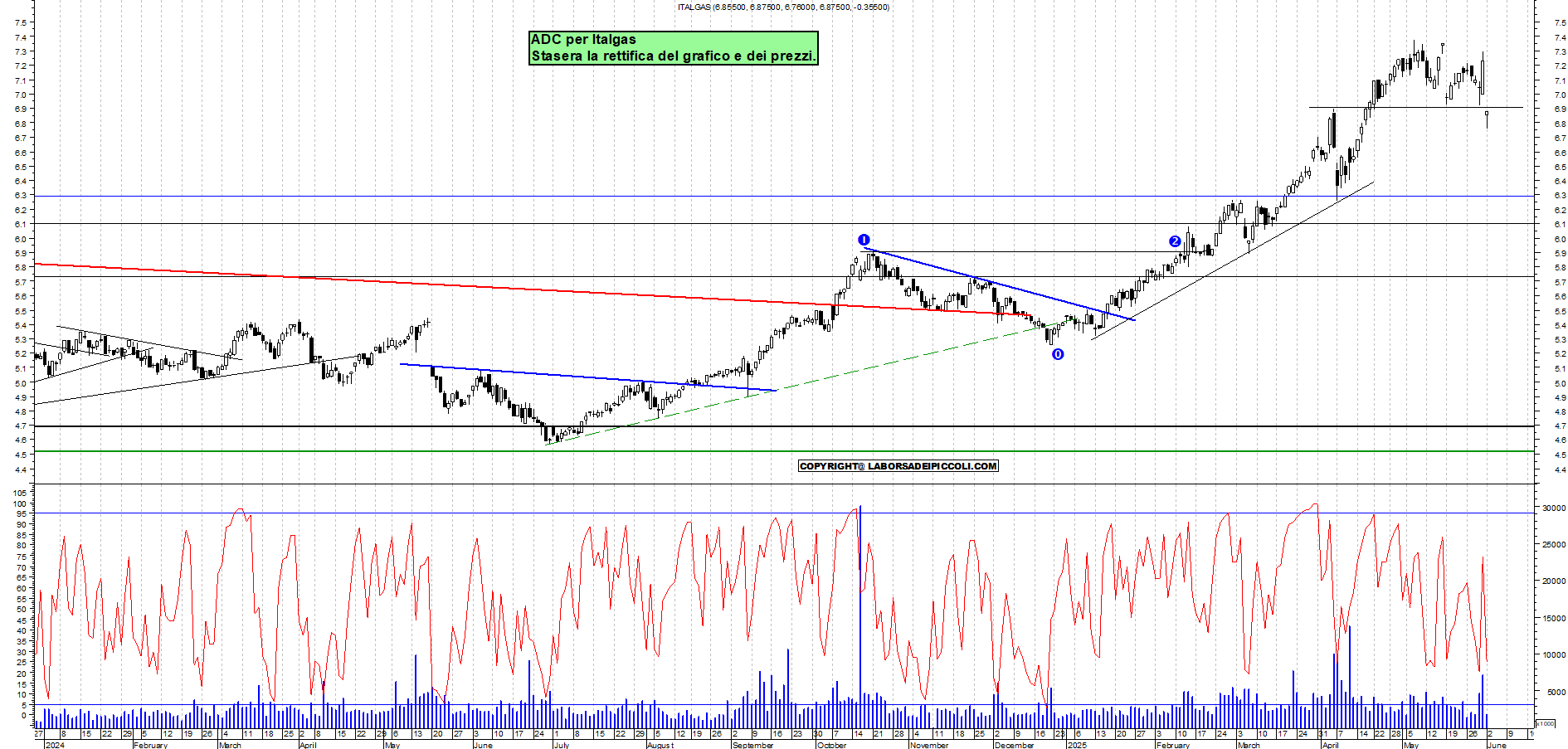Click the November label on the time axis
The image size is (1568, 749).
928,745
